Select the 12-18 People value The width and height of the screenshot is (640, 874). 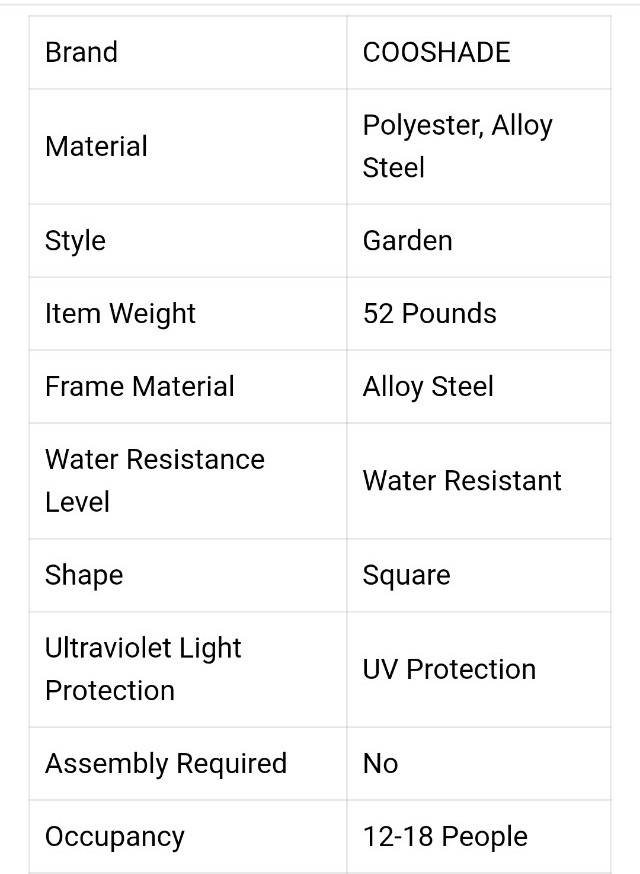click(445, 836)
